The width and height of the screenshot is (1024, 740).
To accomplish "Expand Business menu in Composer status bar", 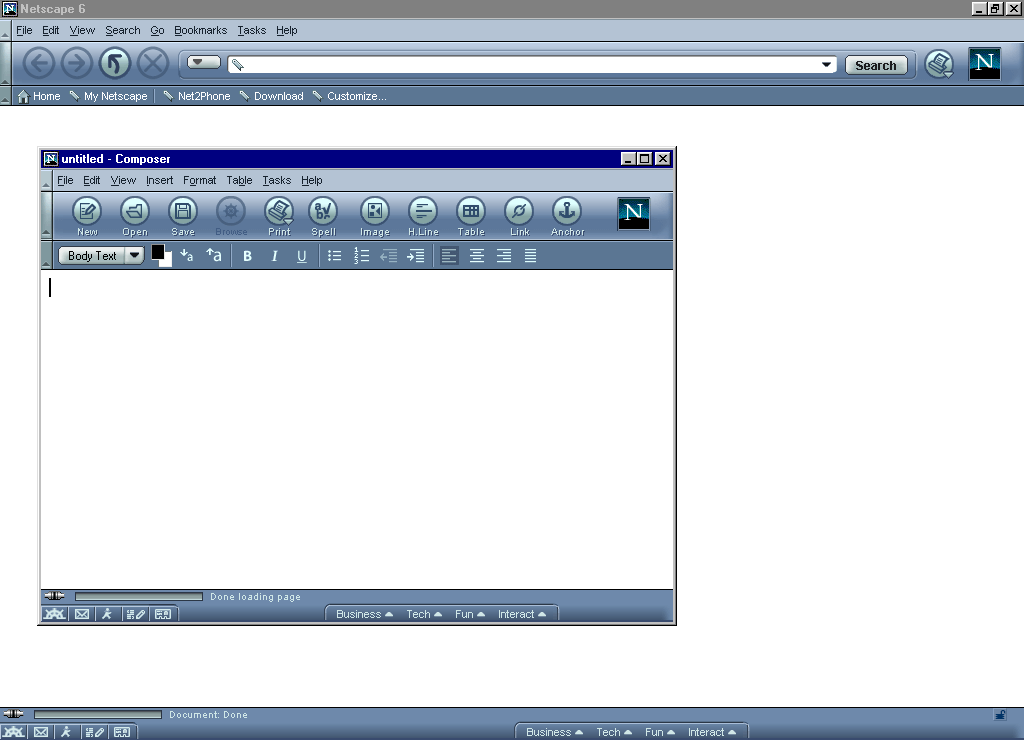I will (x=364, y=614).
